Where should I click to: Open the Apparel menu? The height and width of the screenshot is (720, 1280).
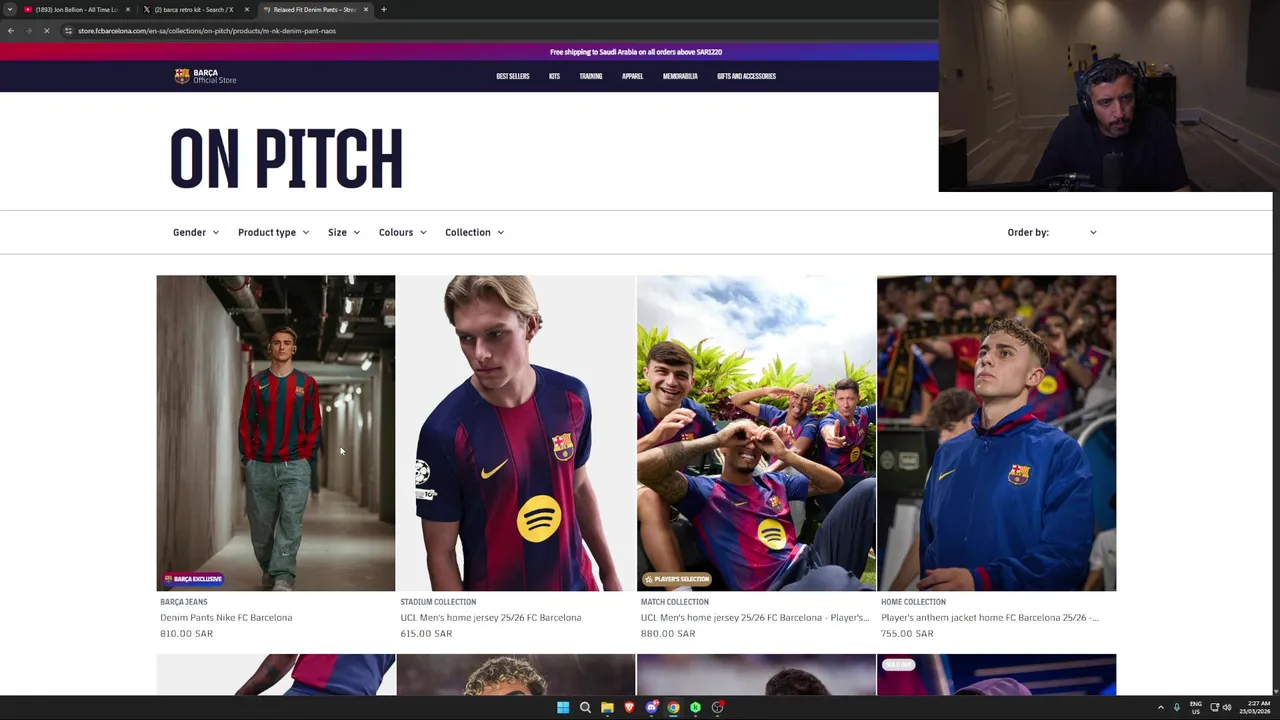pyautogui.click(x=632, y=76)
